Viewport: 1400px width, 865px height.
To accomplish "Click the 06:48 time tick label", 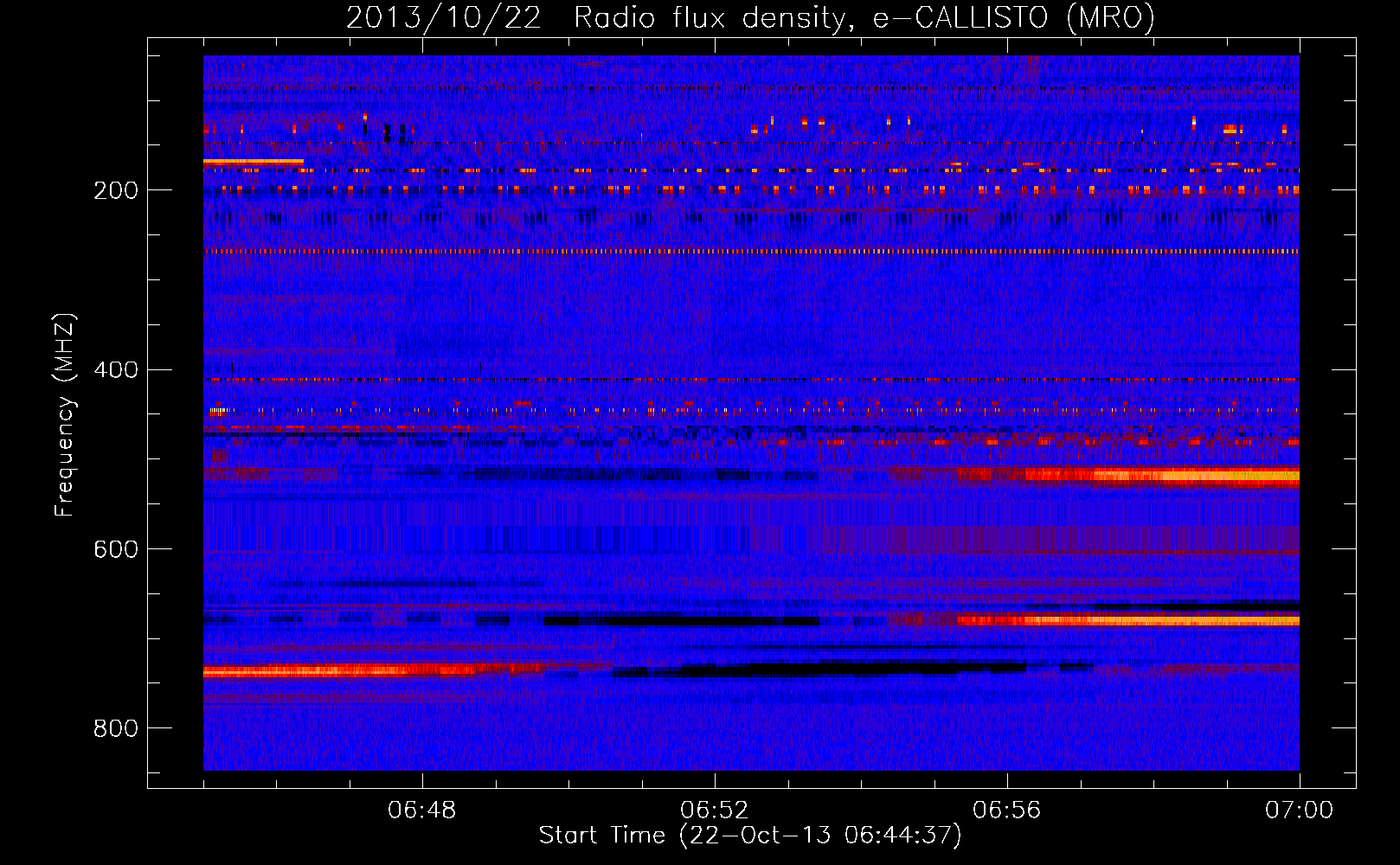I will coord(422,811).
